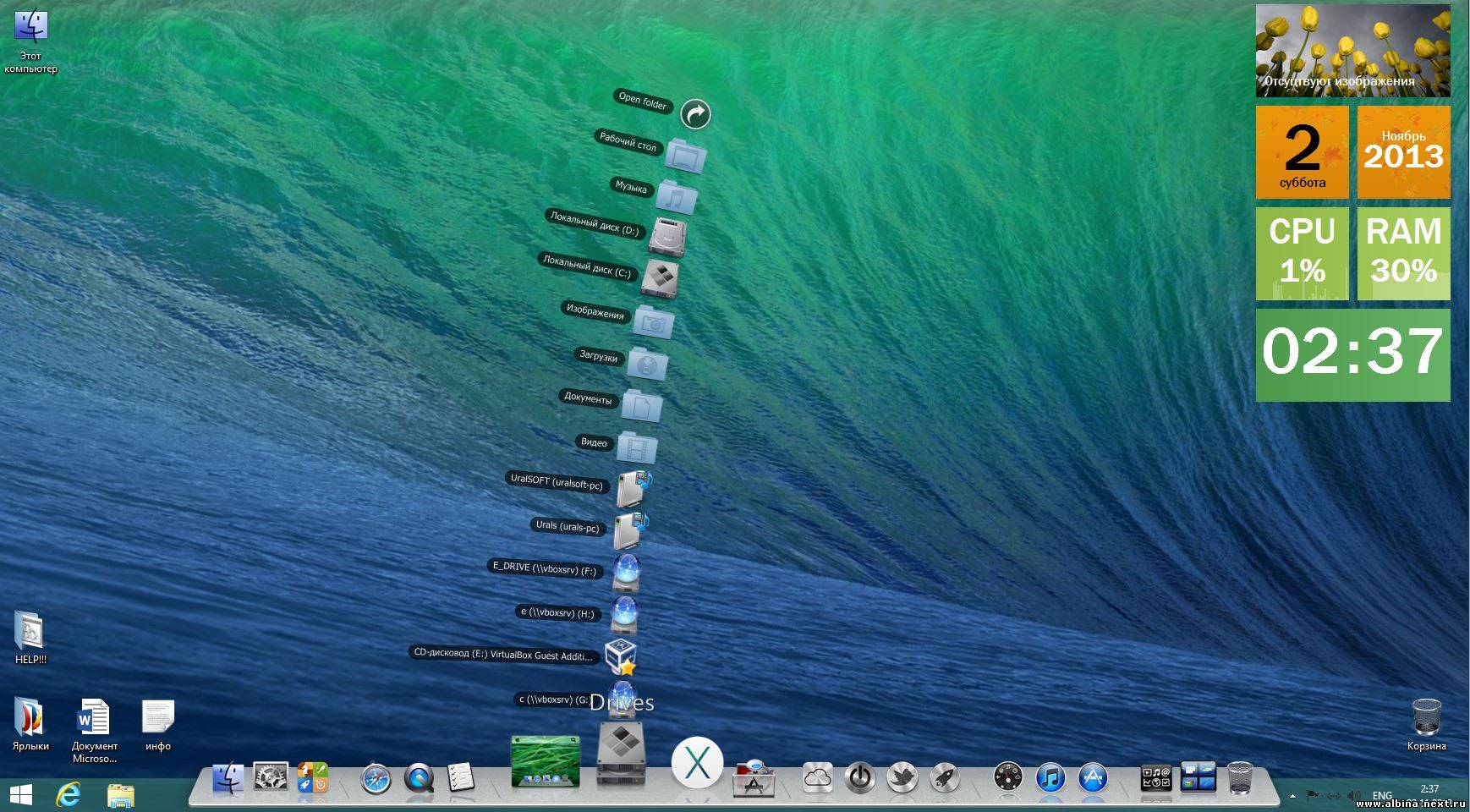Select the инфо text file

tap(158, 726)
